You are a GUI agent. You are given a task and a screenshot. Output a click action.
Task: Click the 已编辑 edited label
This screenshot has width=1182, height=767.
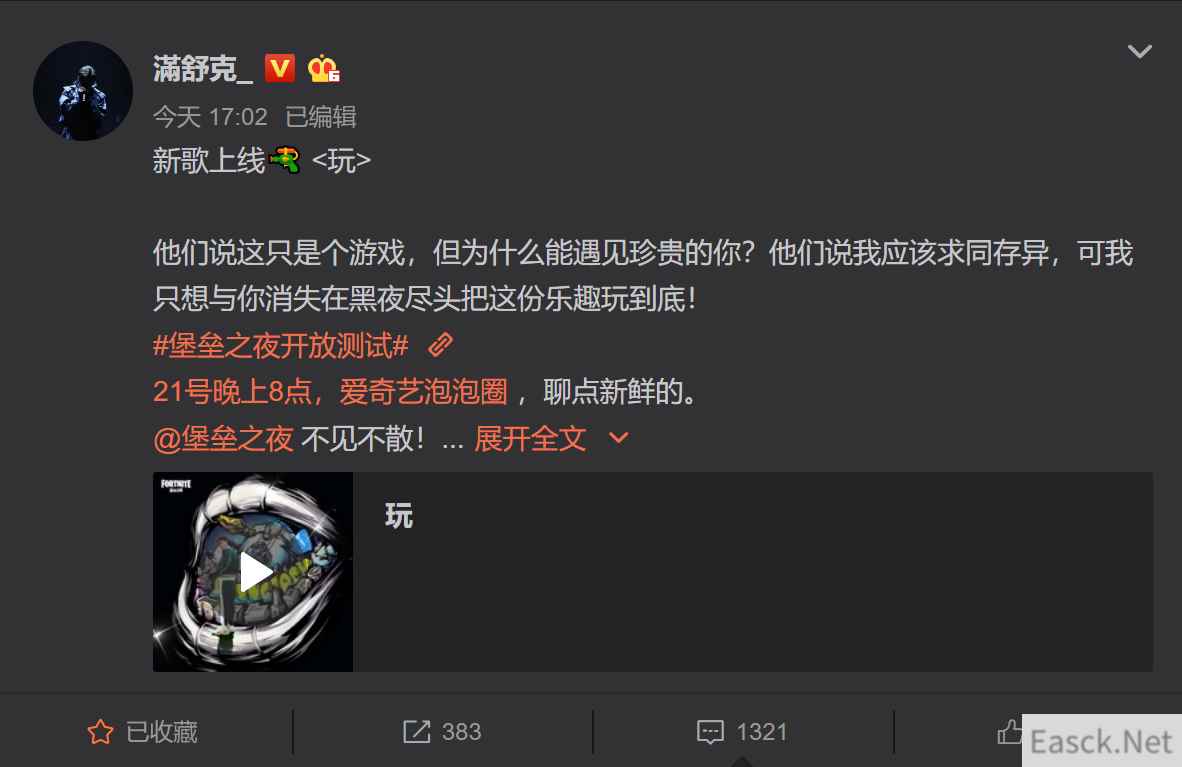pos(320,117)
